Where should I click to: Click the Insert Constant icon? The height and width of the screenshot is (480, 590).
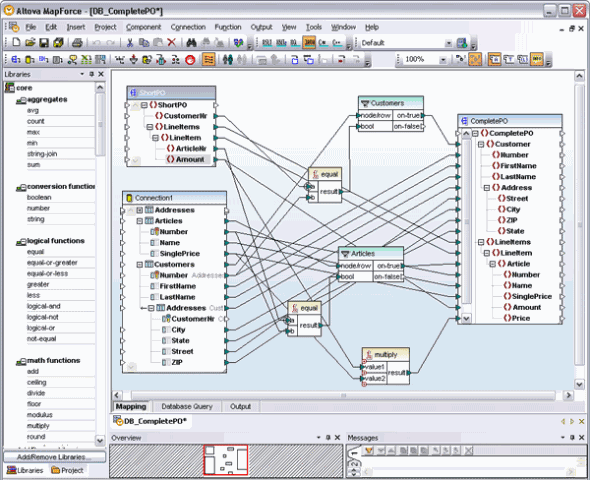tap(120, 59)
